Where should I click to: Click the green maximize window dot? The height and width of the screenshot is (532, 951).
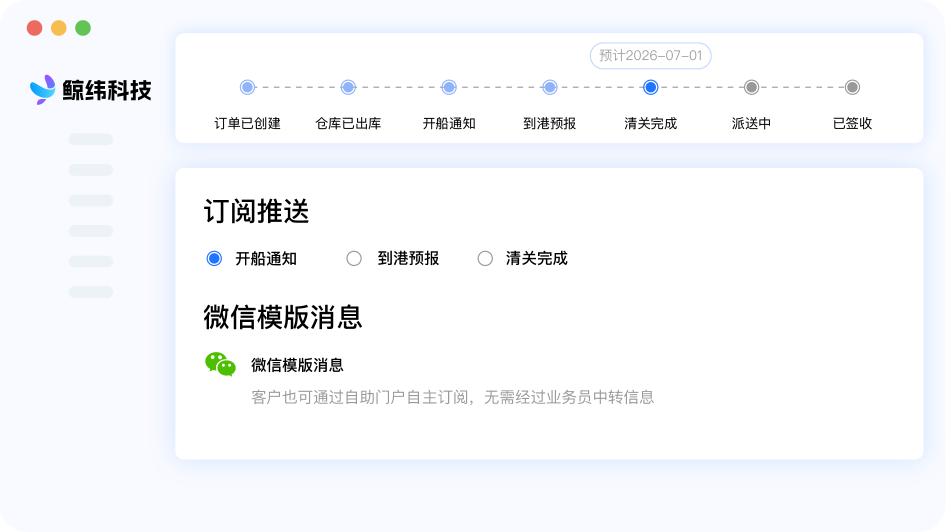point(83,28)
